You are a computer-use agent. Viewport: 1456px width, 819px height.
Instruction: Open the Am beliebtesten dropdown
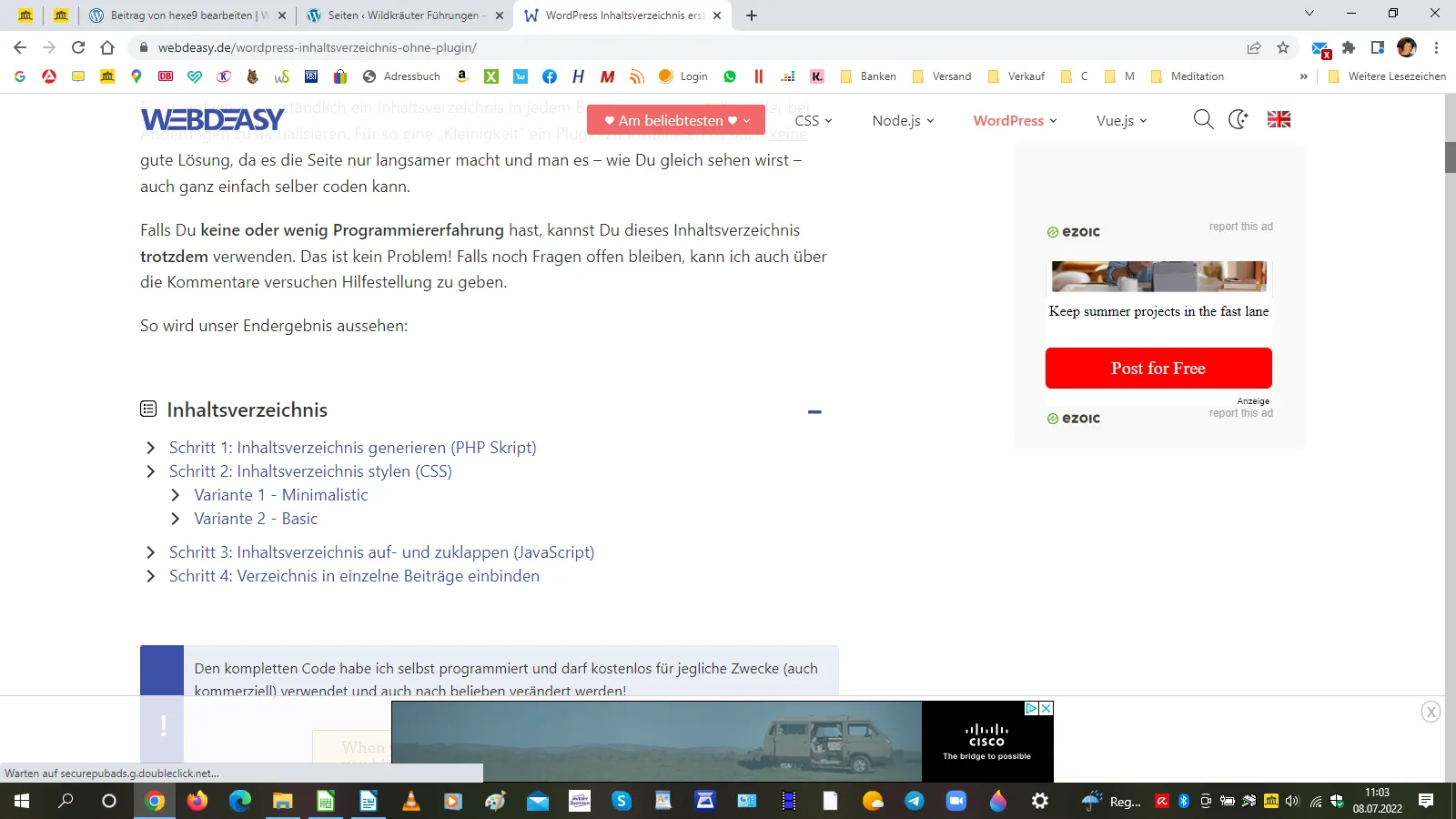[x=676, y=120]
